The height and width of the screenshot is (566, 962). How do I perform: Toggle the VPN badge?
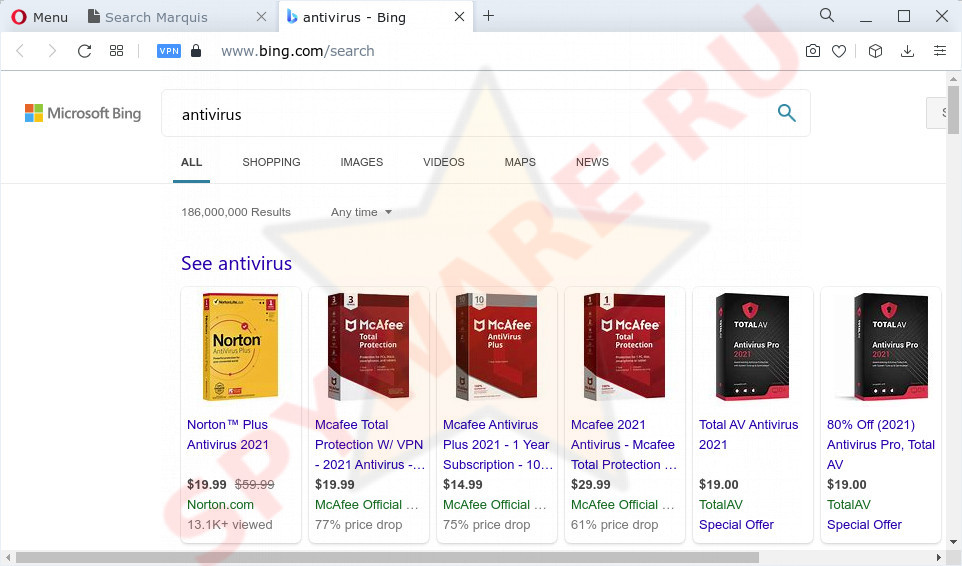tap(169, 51)
